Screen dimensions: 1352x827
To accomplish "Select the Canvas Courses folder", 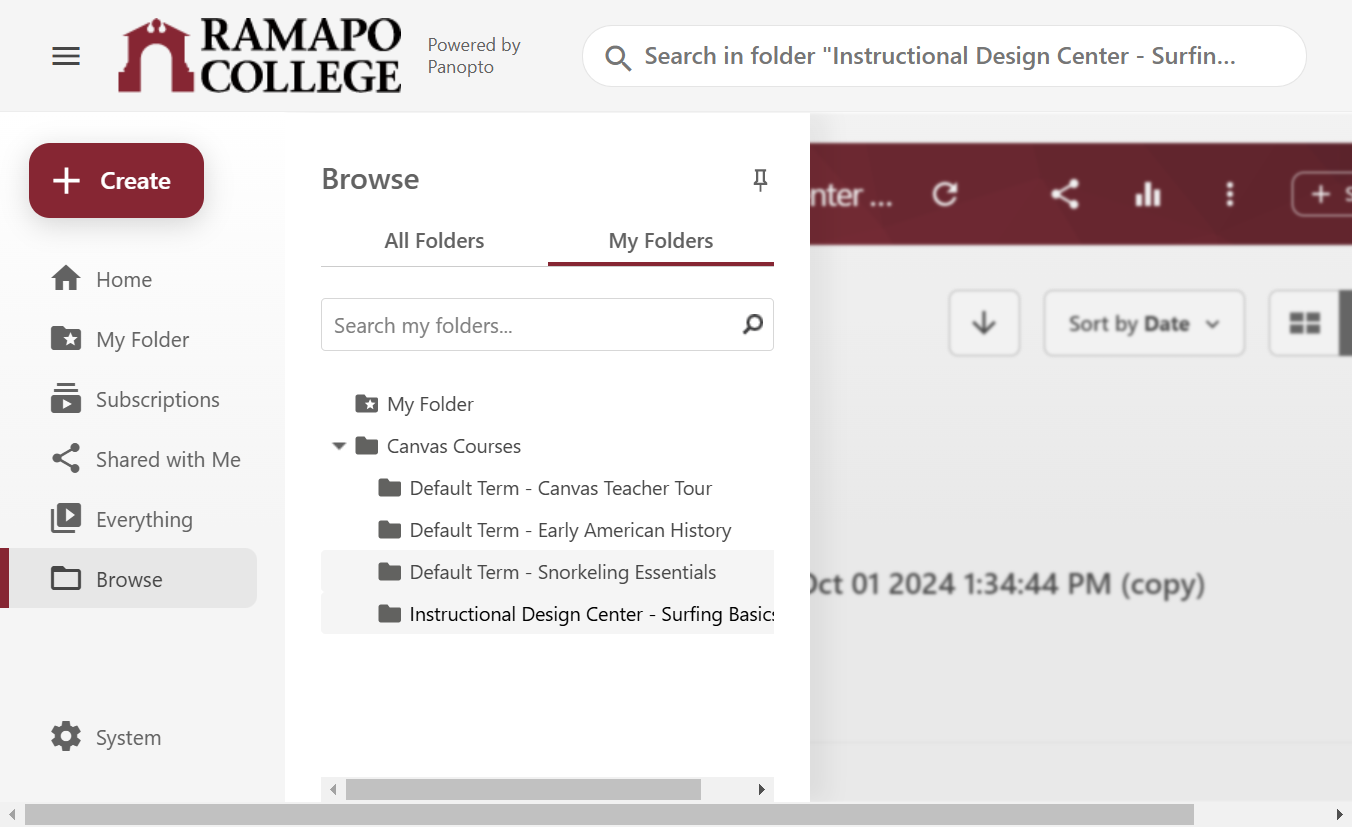I will point(438,446).
